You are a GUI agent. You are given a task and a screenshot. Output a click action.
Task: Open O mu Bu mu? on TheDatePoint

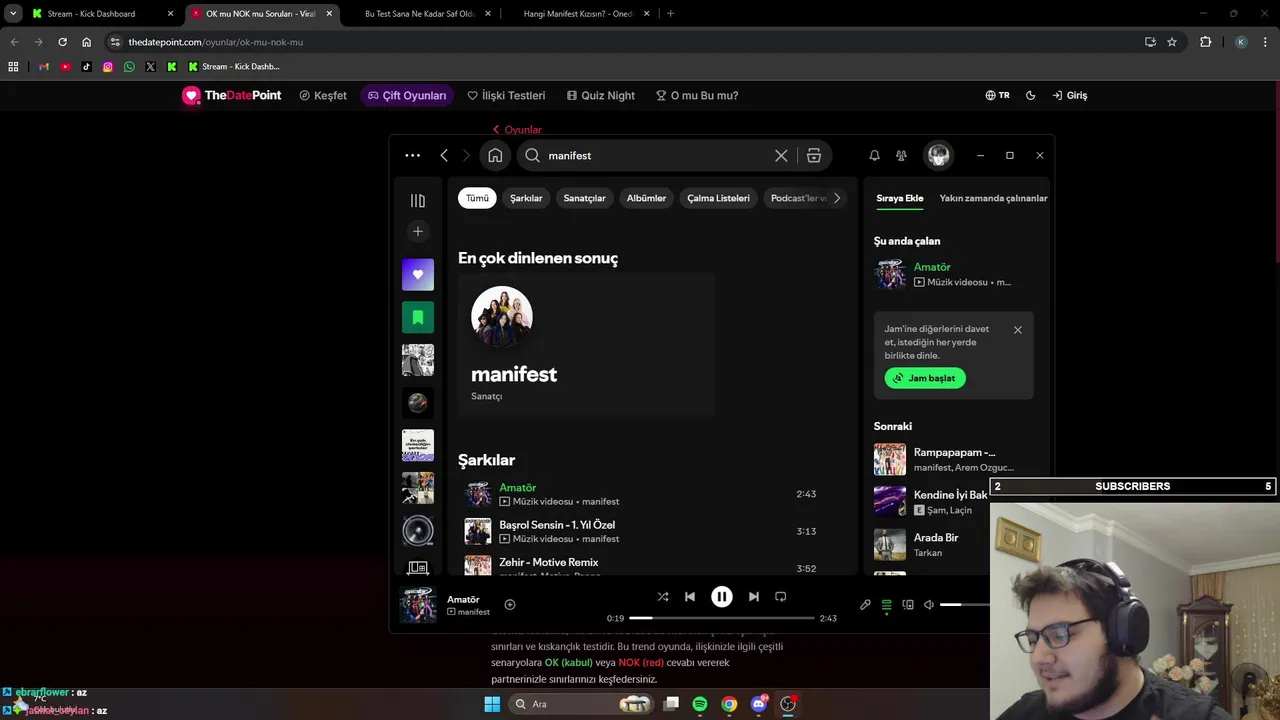click(x=697, y=96)
